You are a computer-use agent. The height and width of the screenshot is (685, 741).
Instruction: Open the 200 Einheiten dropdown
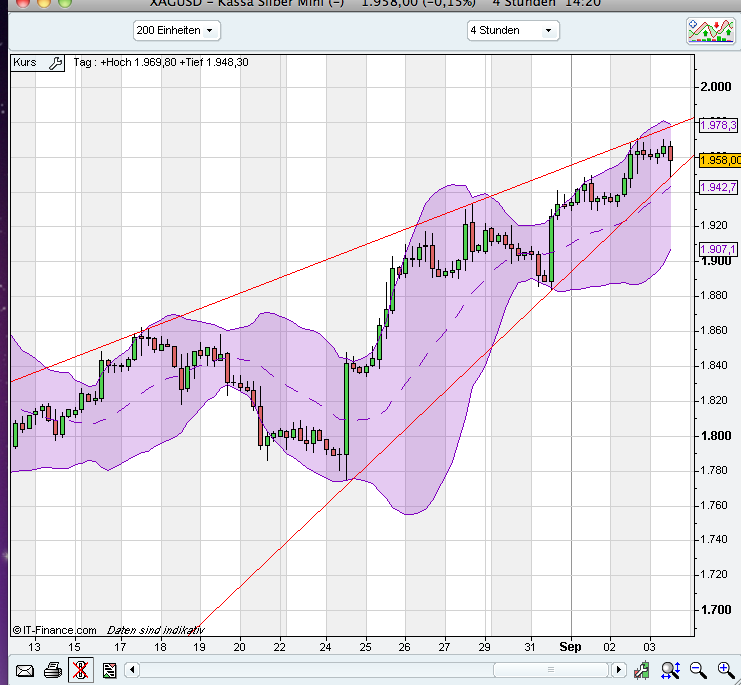click(176, 30)
